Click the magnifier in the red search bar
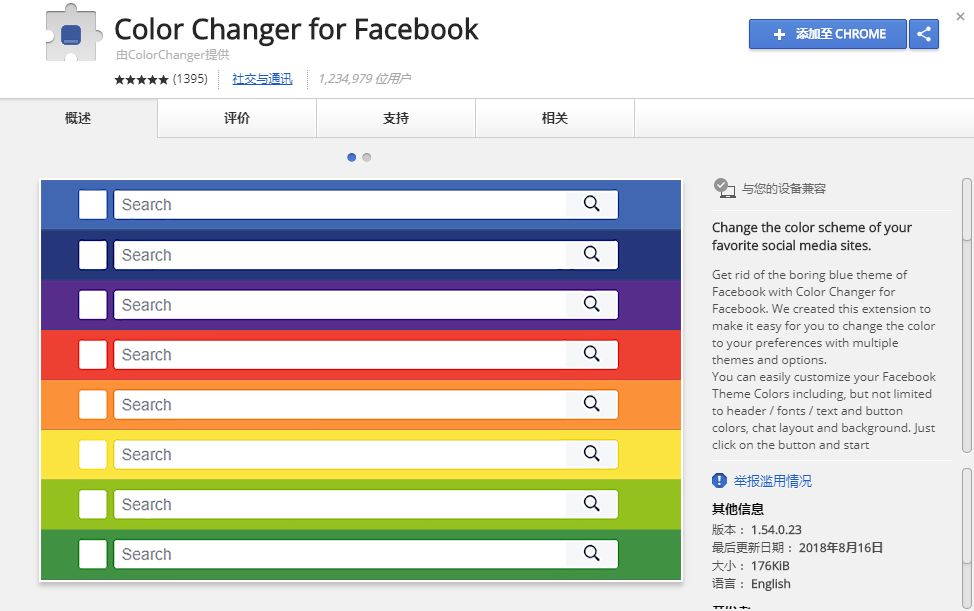Viewport: 974px width, 611px height. 591,353
